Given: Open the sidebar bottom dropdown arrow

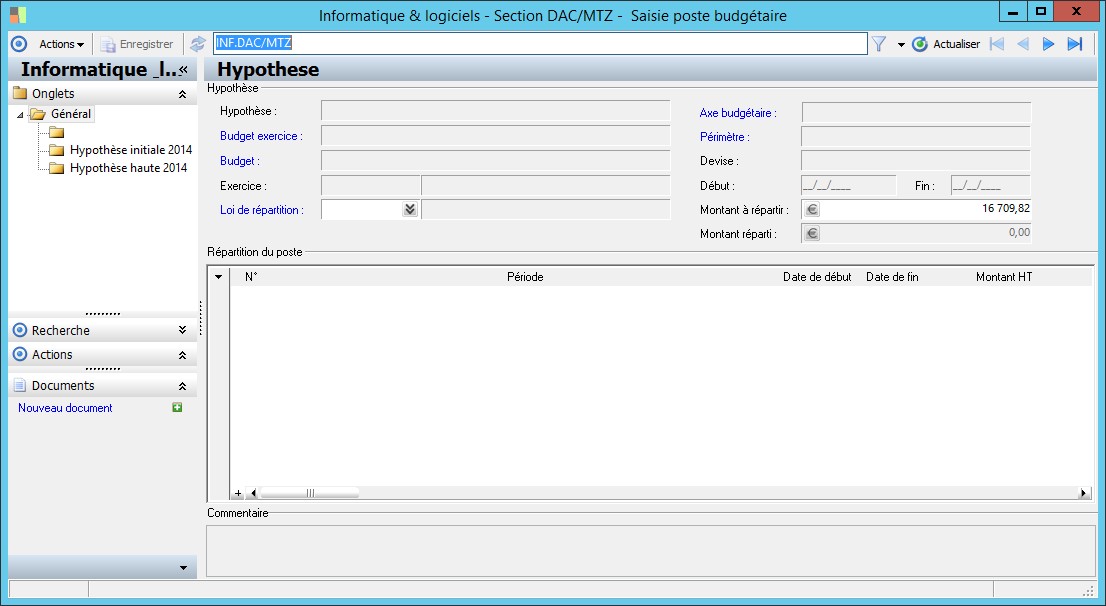Looking at the screenshot, I should pos(183,568).
